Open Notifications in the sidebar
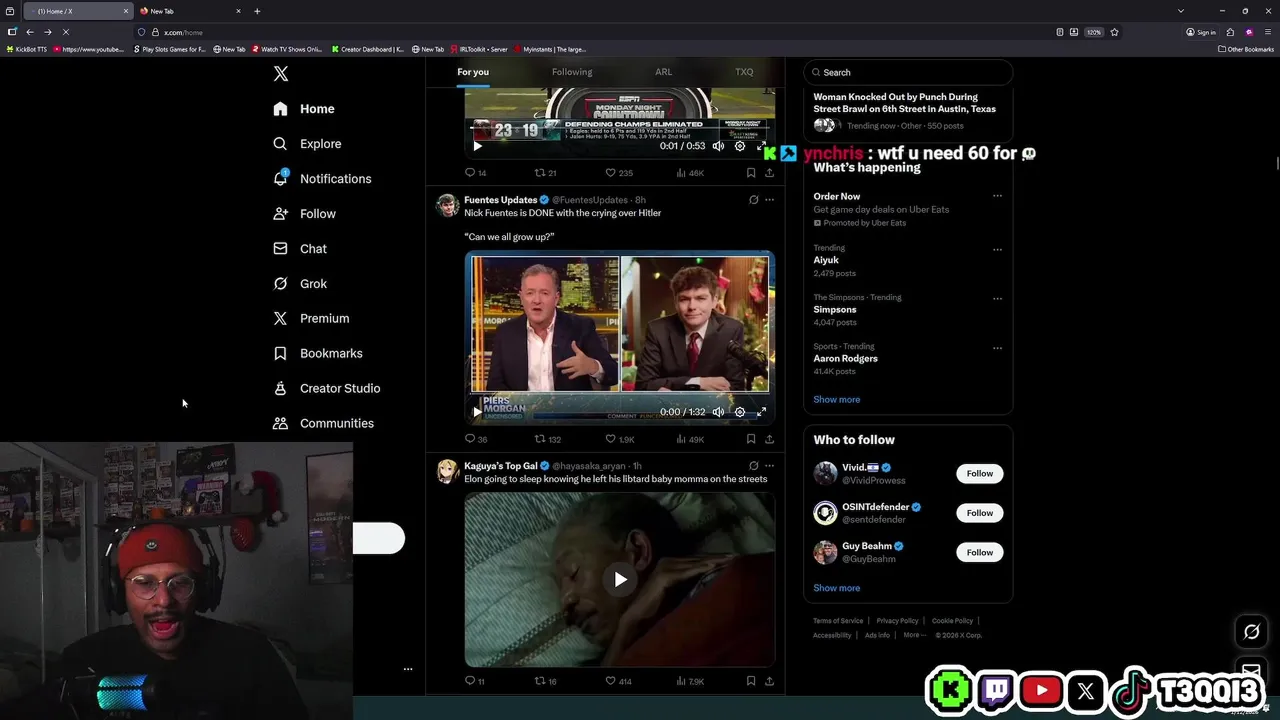Viewport: 1280px width, 720px height. point(322,179)
